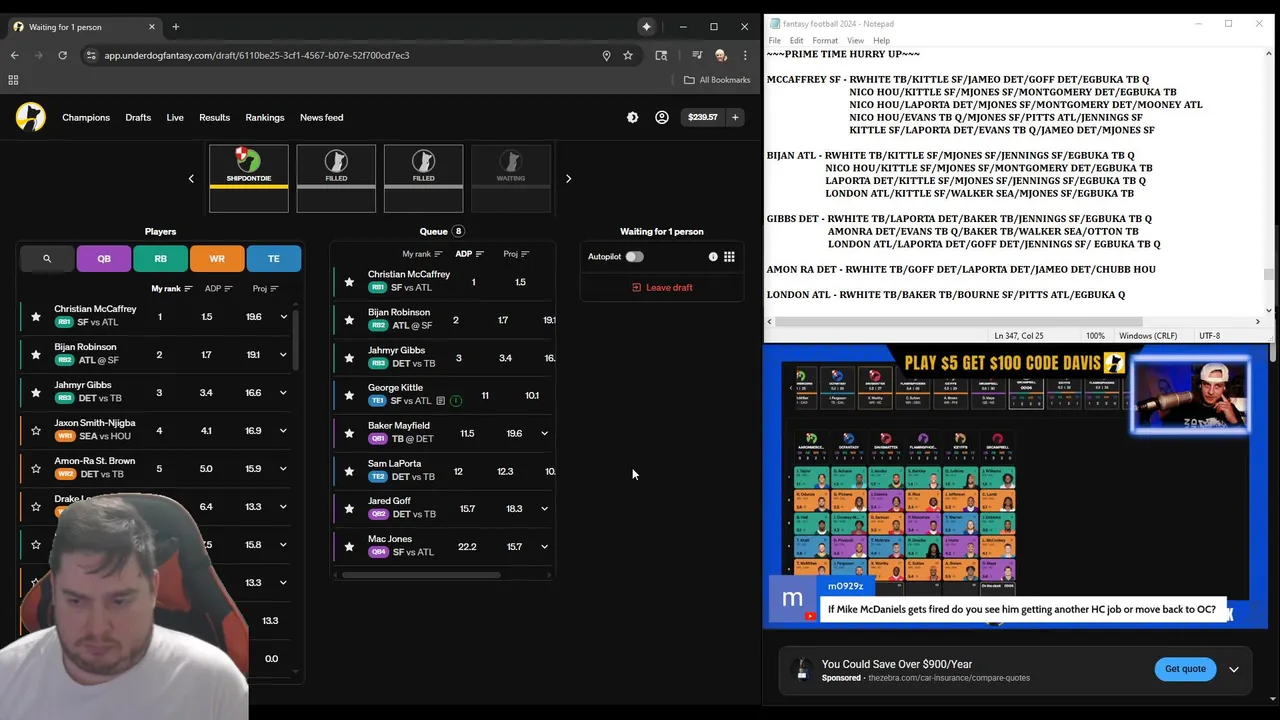Click the plus icon to add funds
The width and height of the screenshot is (1280, 720).
(x=735, y=117)
